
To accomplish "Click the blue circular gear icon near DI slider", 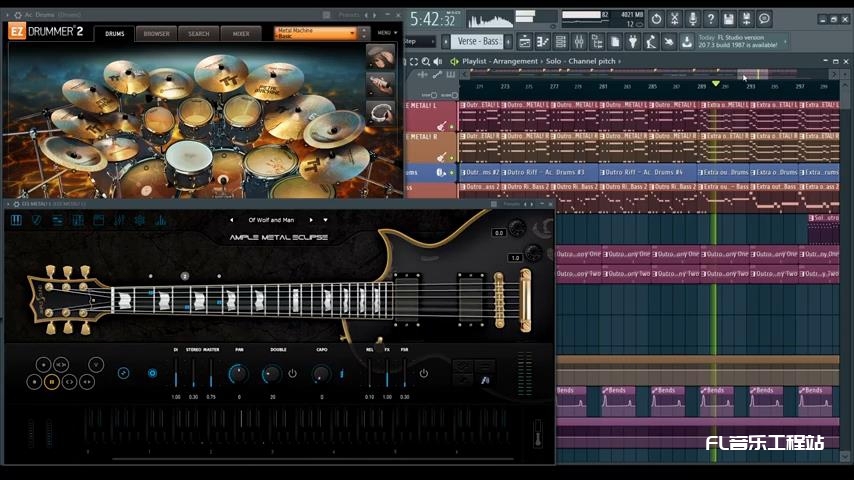I will [152, 373].
